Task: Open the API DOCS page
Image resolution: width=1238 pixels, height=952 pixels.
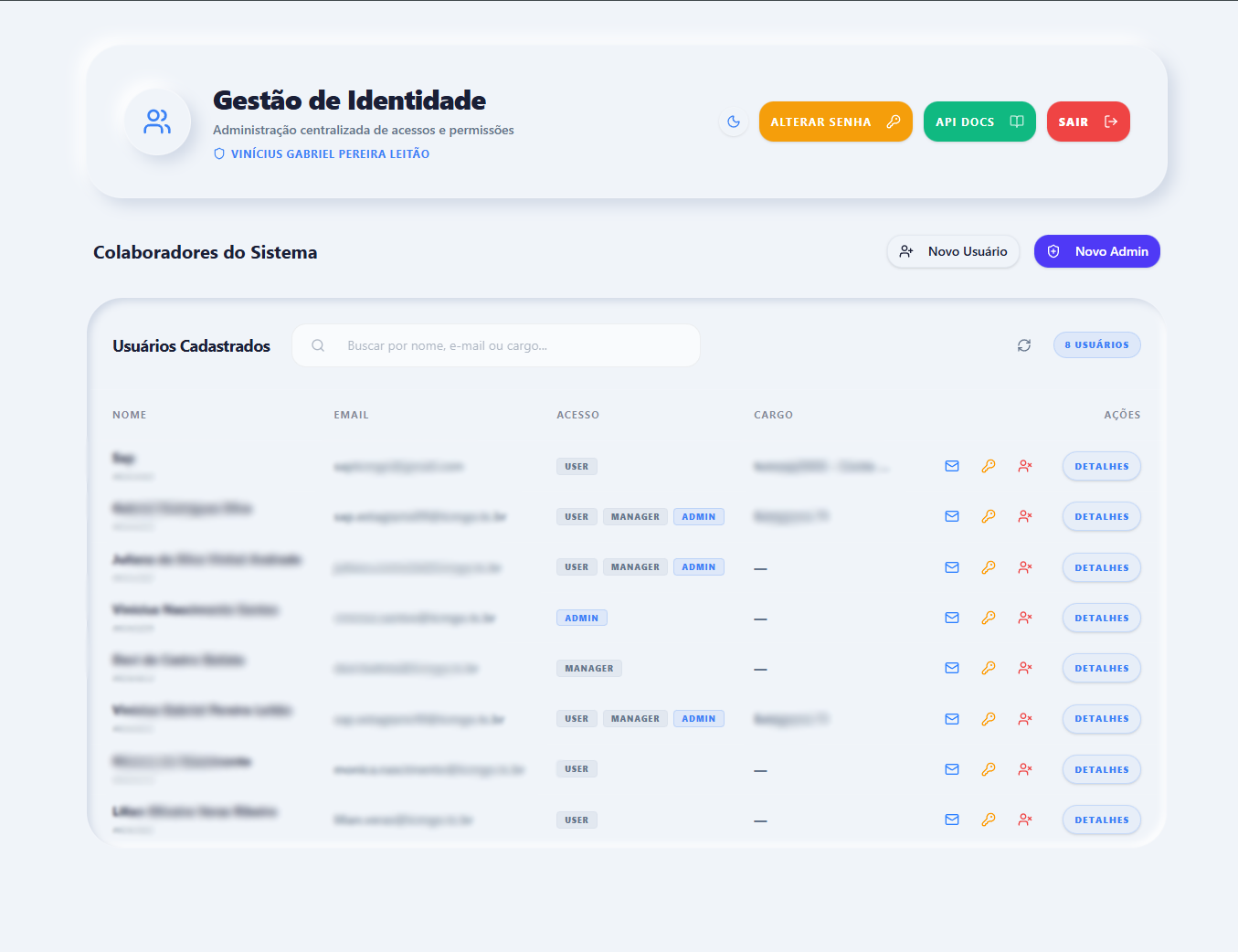Action: pos(979,122)
